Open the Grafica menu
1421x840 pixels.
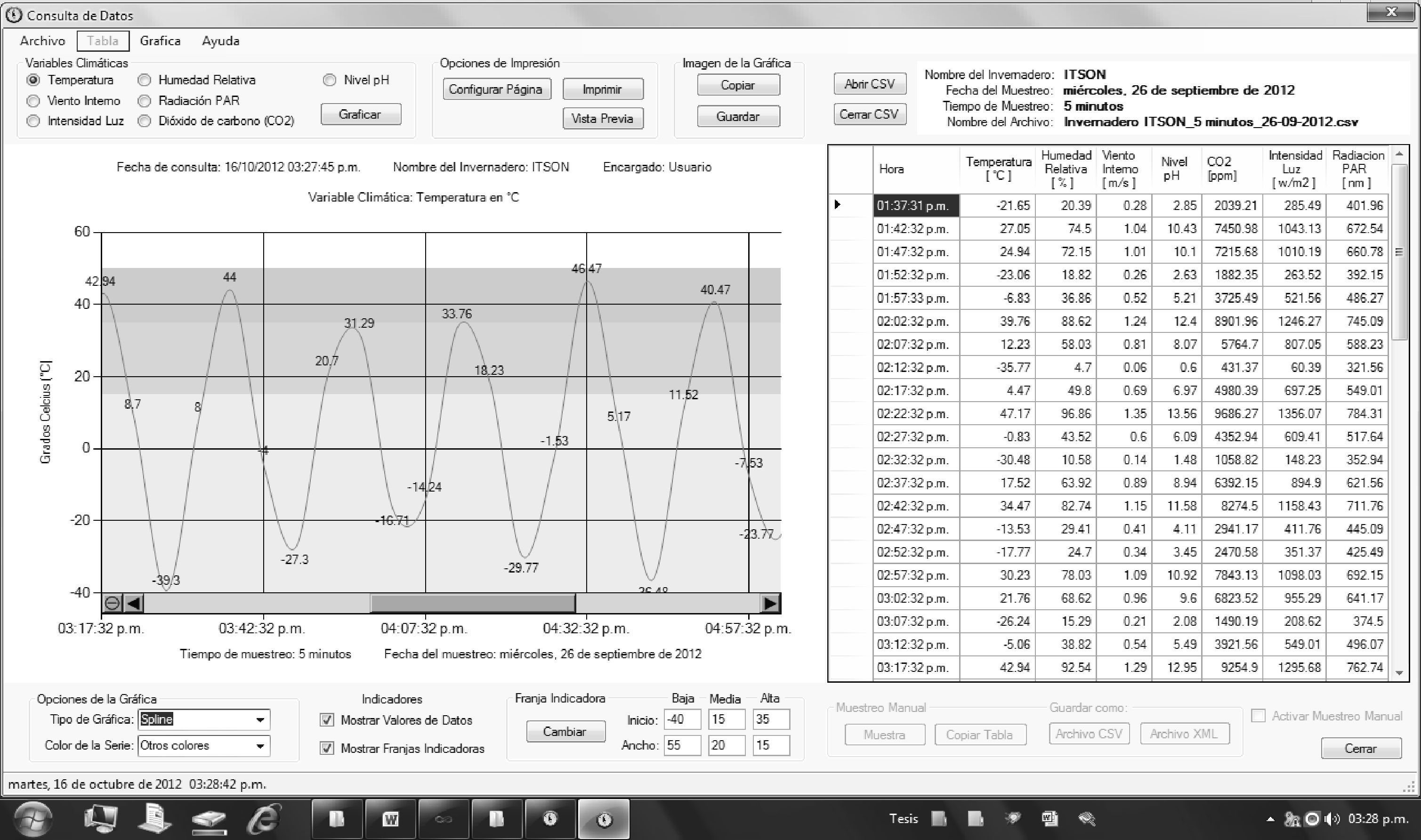[x=160, y=41]
